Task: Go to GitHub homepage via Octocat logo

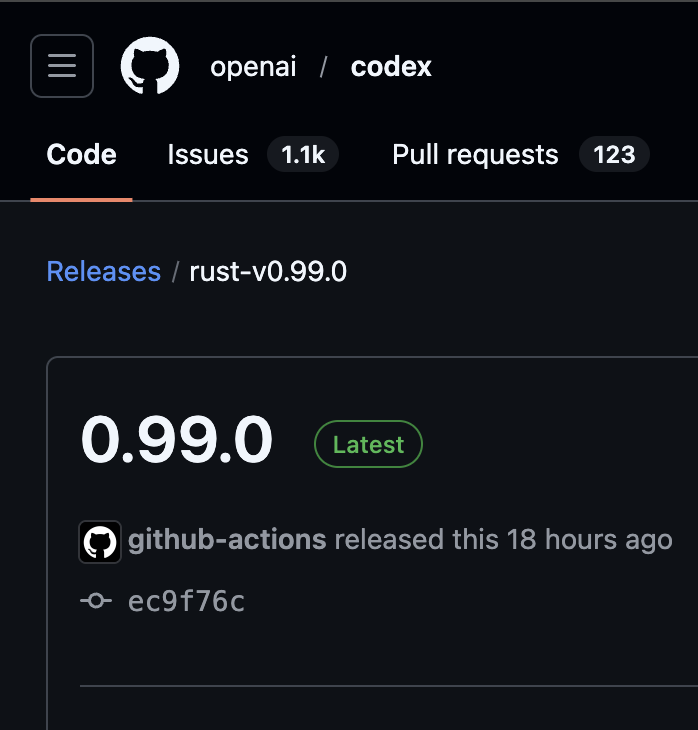Action: 149,66
